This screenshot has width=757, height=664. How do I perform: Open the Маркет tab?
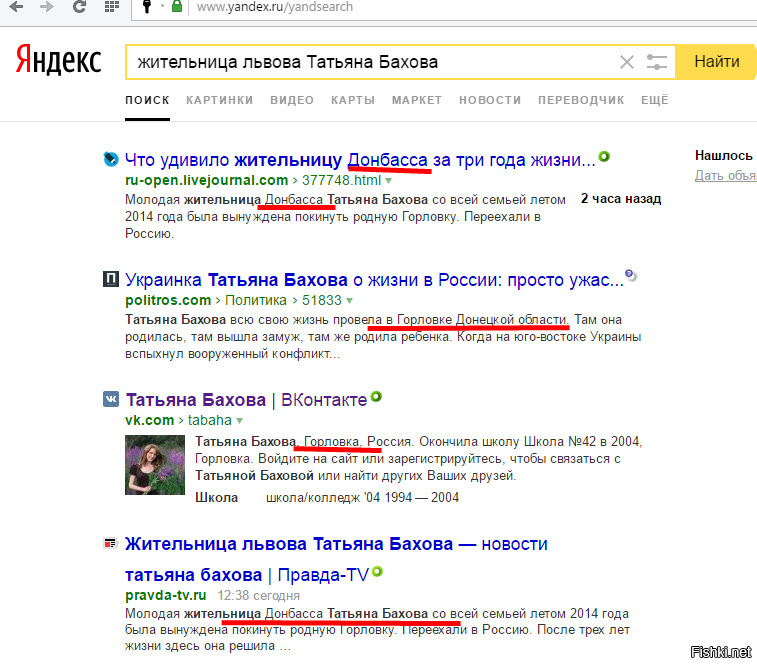tap(417, 100)
